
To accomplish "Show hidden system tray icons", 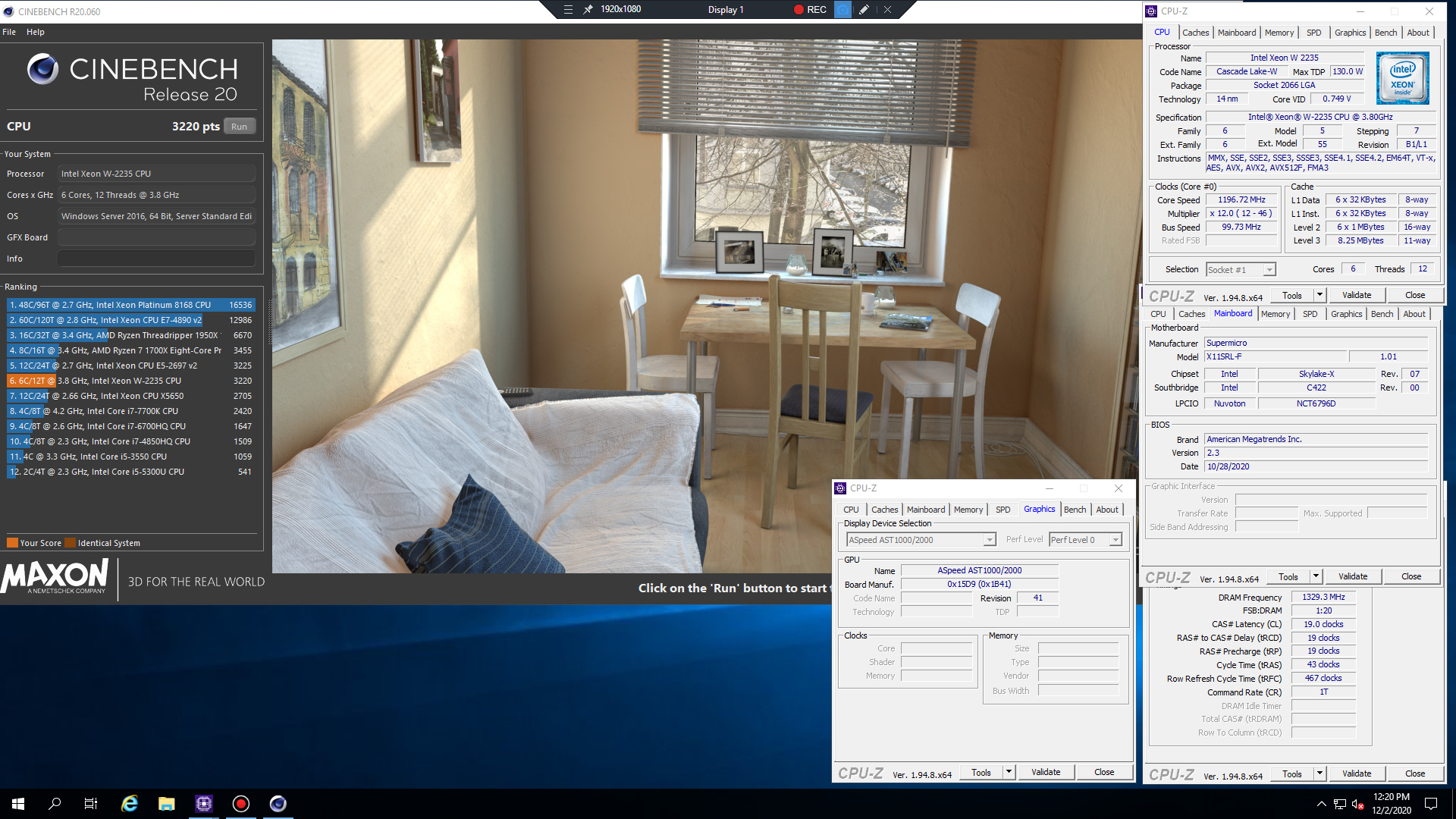I will tap(1321, 804).
